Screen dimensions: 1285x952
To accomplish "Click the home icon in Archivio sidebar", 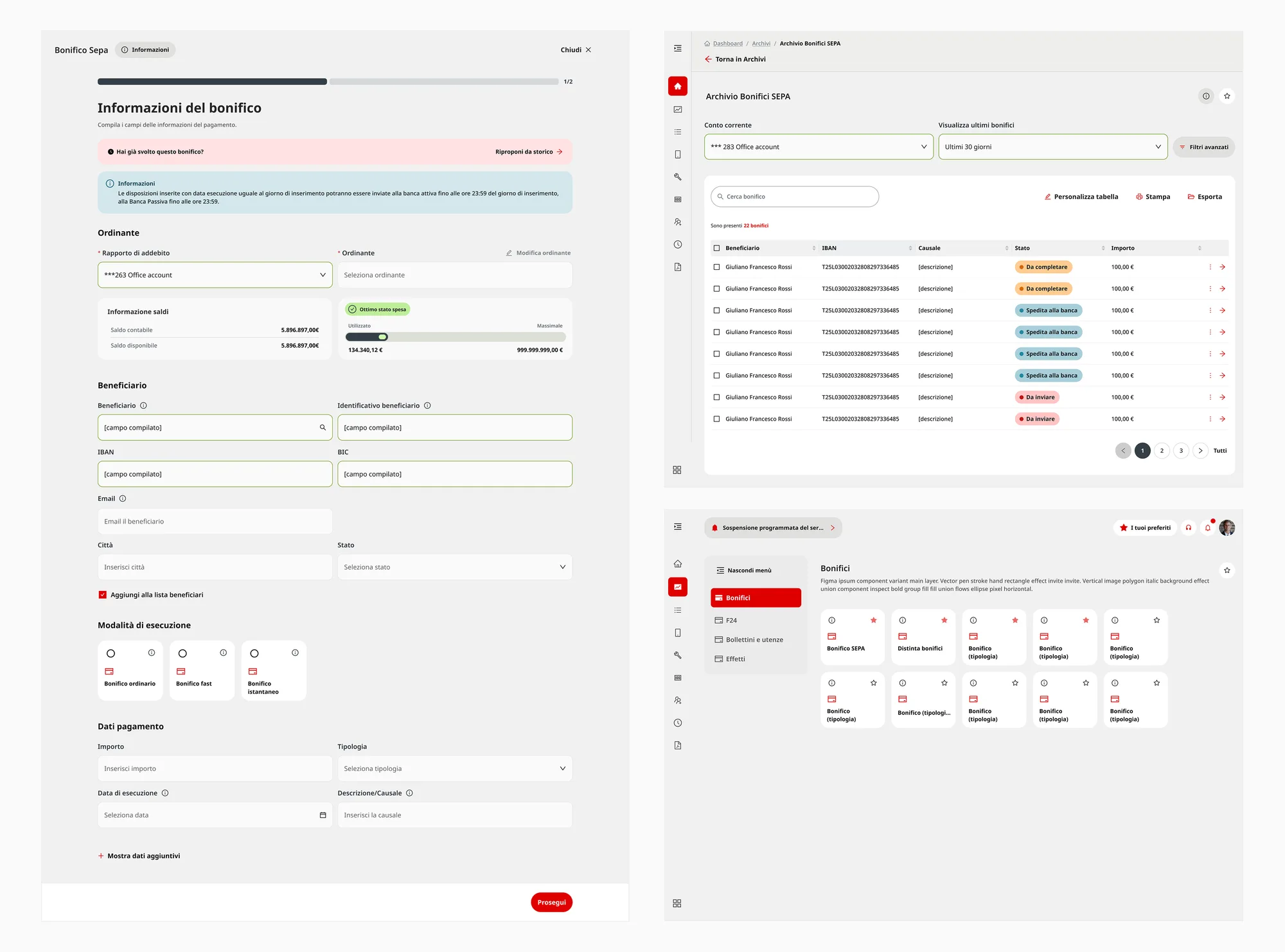I will pyautogui.click(x=677, y=86).
